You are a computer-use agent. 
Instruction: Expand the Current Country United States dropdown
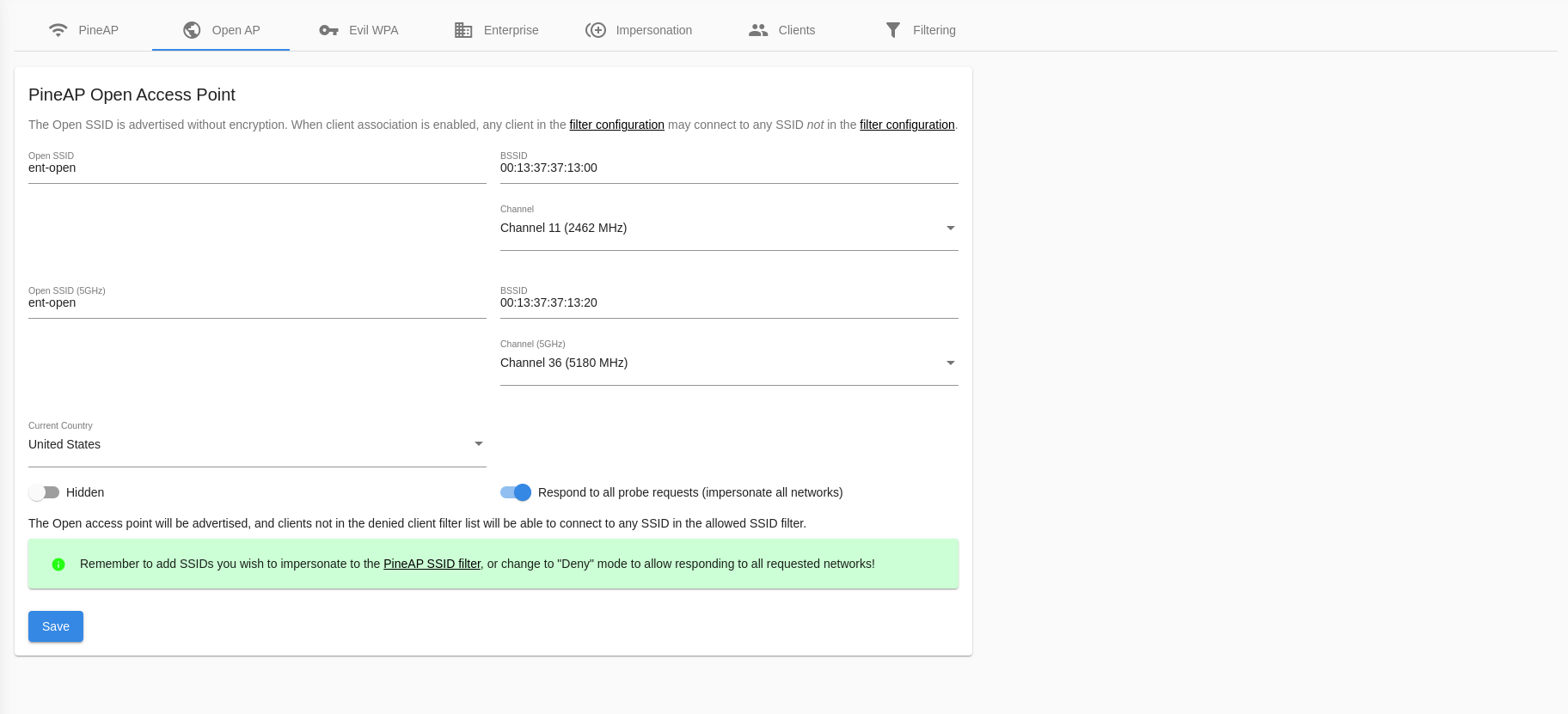[x=257, y=444]
